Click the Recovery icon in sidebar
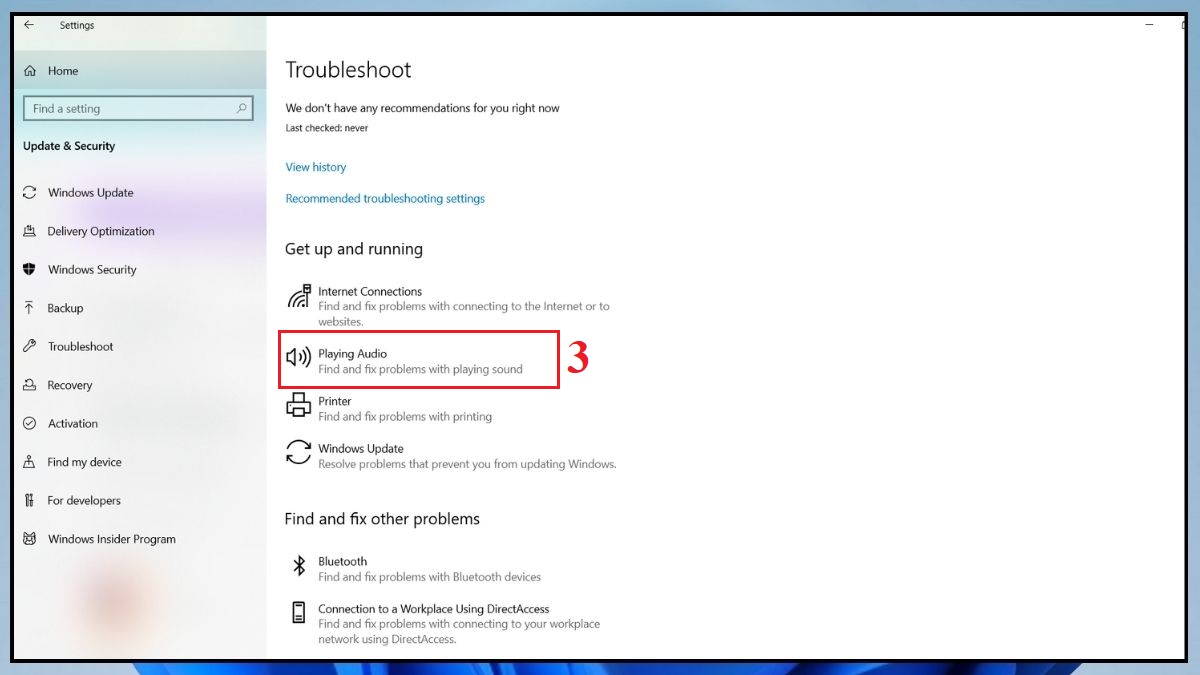Screen dimensions: 1200x675 (30, 385)
